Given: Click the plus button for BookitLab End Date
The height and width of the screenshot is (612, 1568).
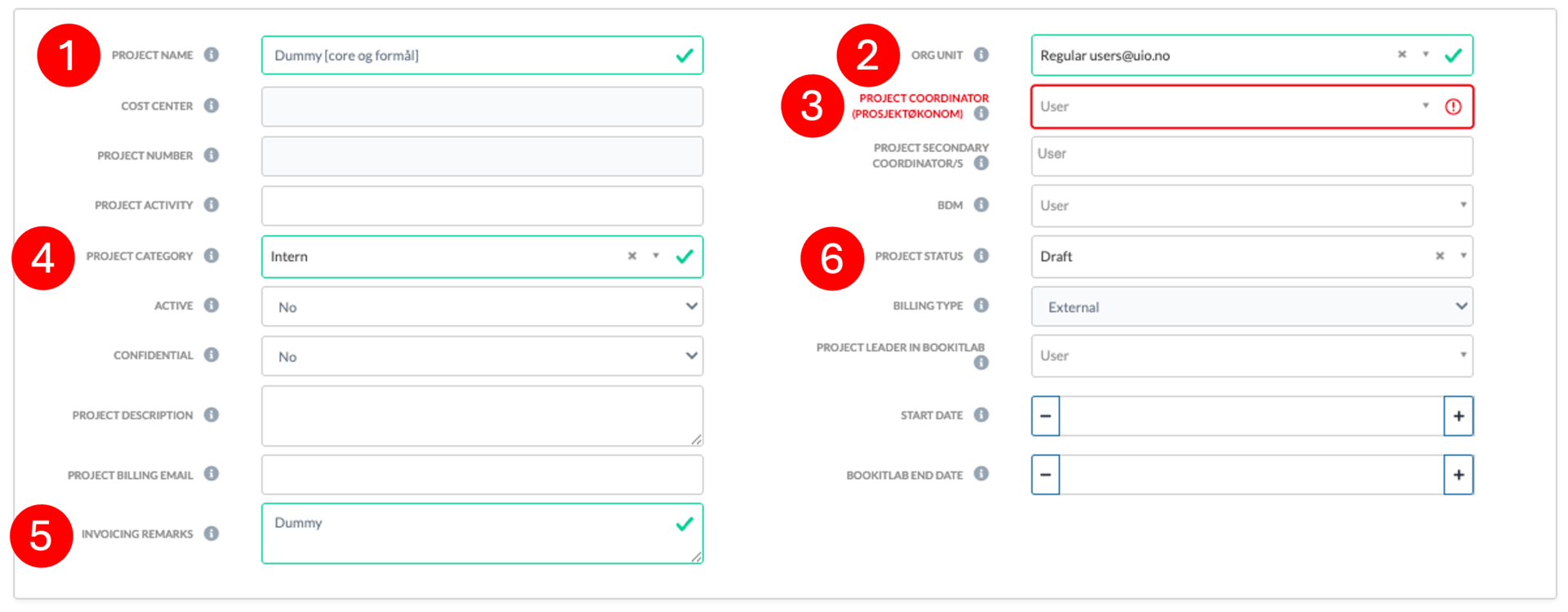Looking at the screenshot, I should (x=1459, y=475).
